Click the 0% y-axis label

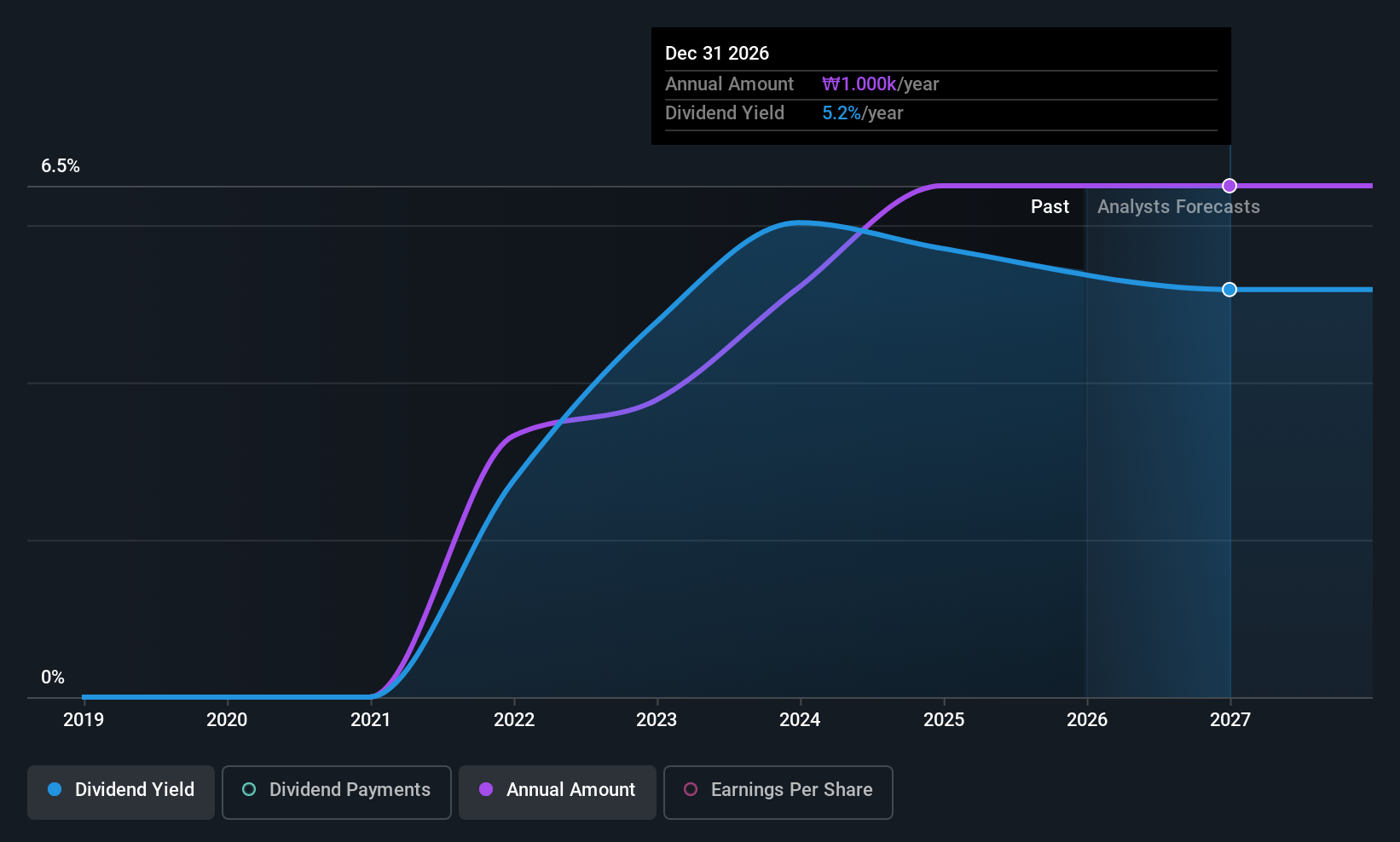(x=53, y=678)
